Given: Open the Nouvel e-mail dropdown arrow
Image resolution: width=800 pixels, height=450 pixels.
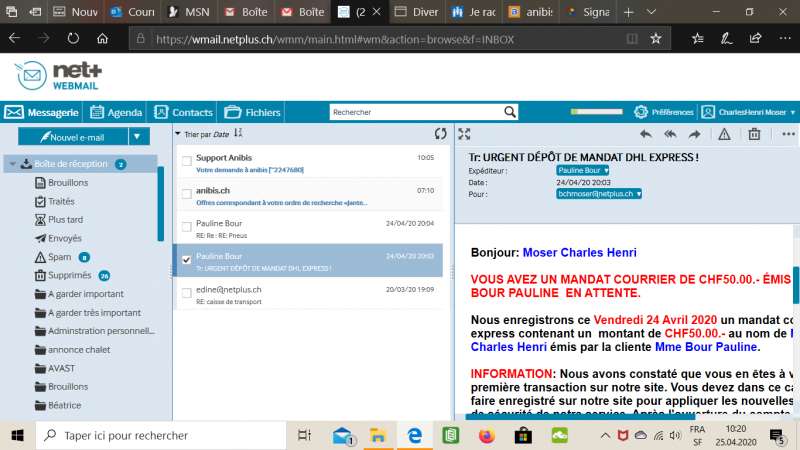Looking at the screenshot, I should [x=137, y=137].
